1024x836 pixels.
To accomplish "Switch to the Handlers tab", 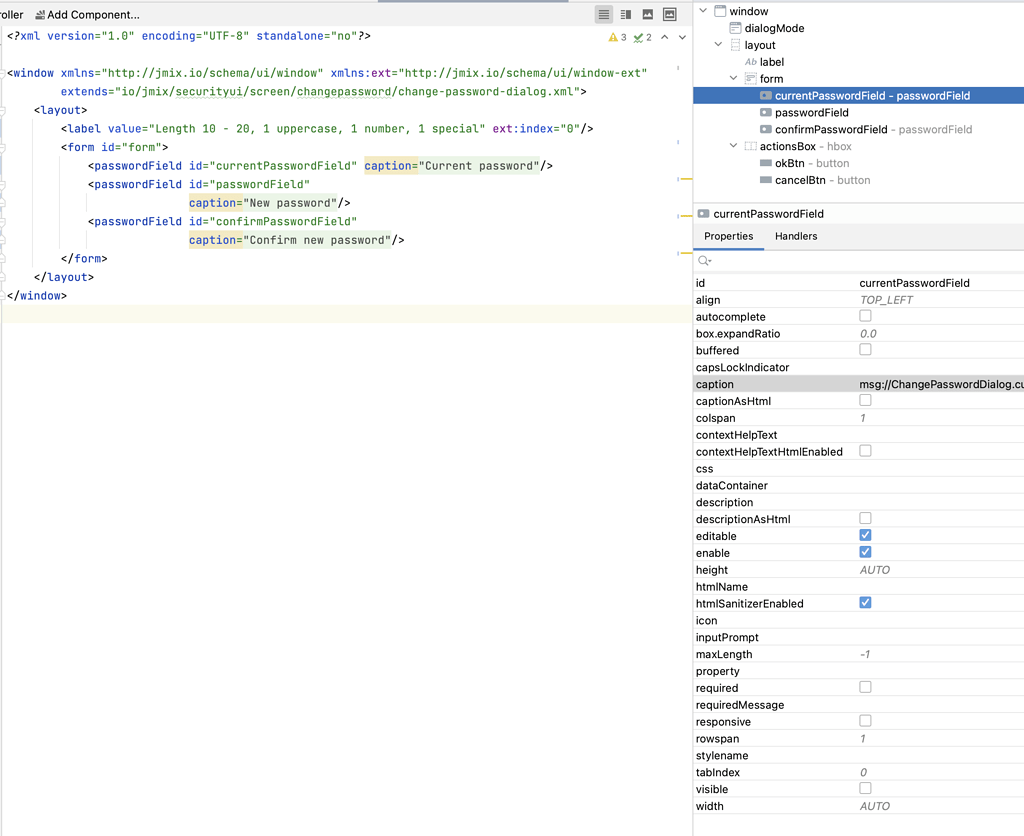I will [796, 237].
